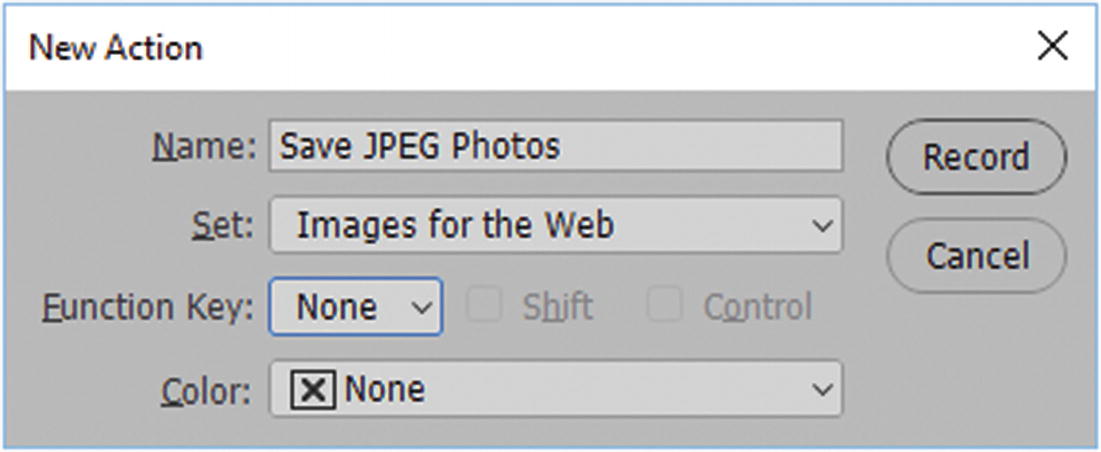The image size is (1101, 452).
Task: Open the Color dropdown menu
Action: (x=555, y=389)
